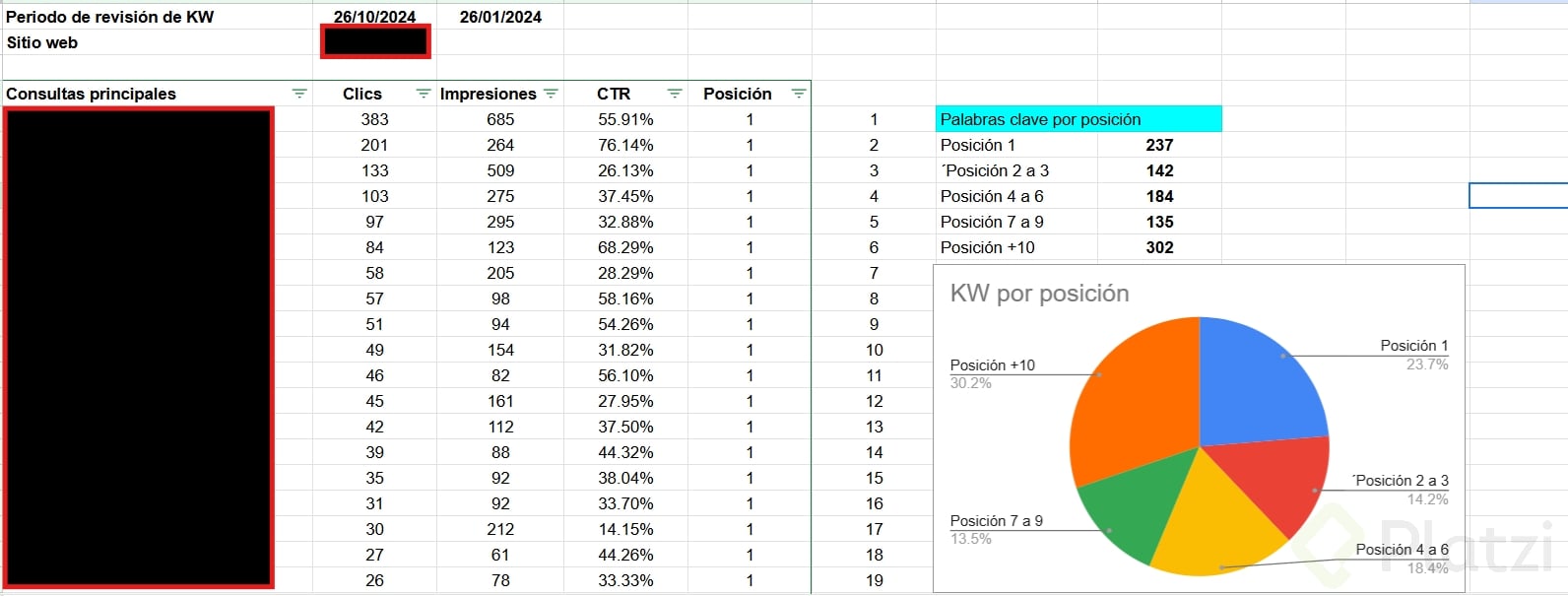The width and height of the screenshot is (1568, 596).
Task: Select the cell showing 383 clicks
Action: [374, 119]
